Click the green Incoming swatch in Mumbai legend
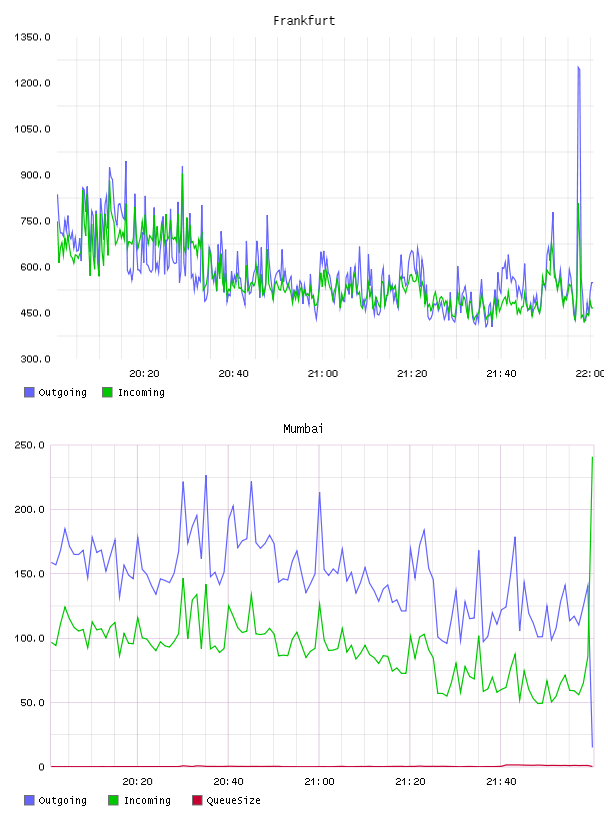Screen dimensions: 608x816 [x=113, y=800]
